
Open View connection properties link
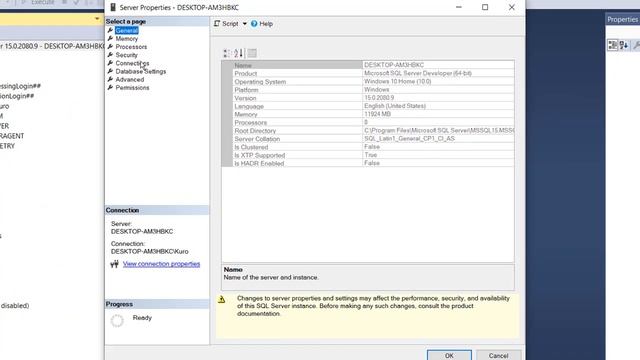(161, 264)
